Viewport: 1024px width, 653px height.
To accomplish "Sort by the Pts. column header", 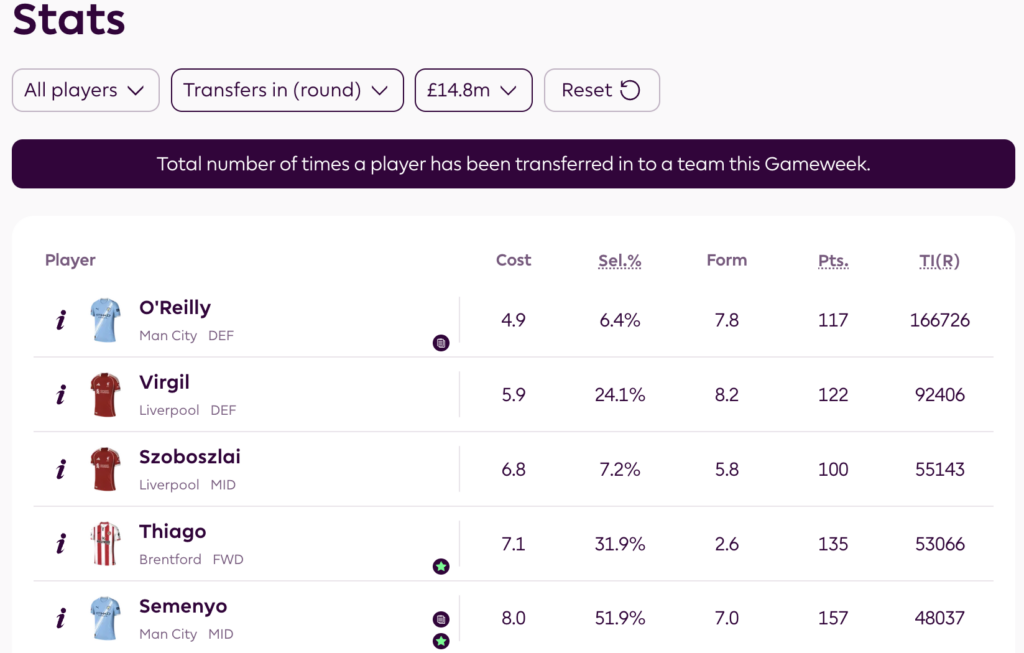I will pos(833,260).
